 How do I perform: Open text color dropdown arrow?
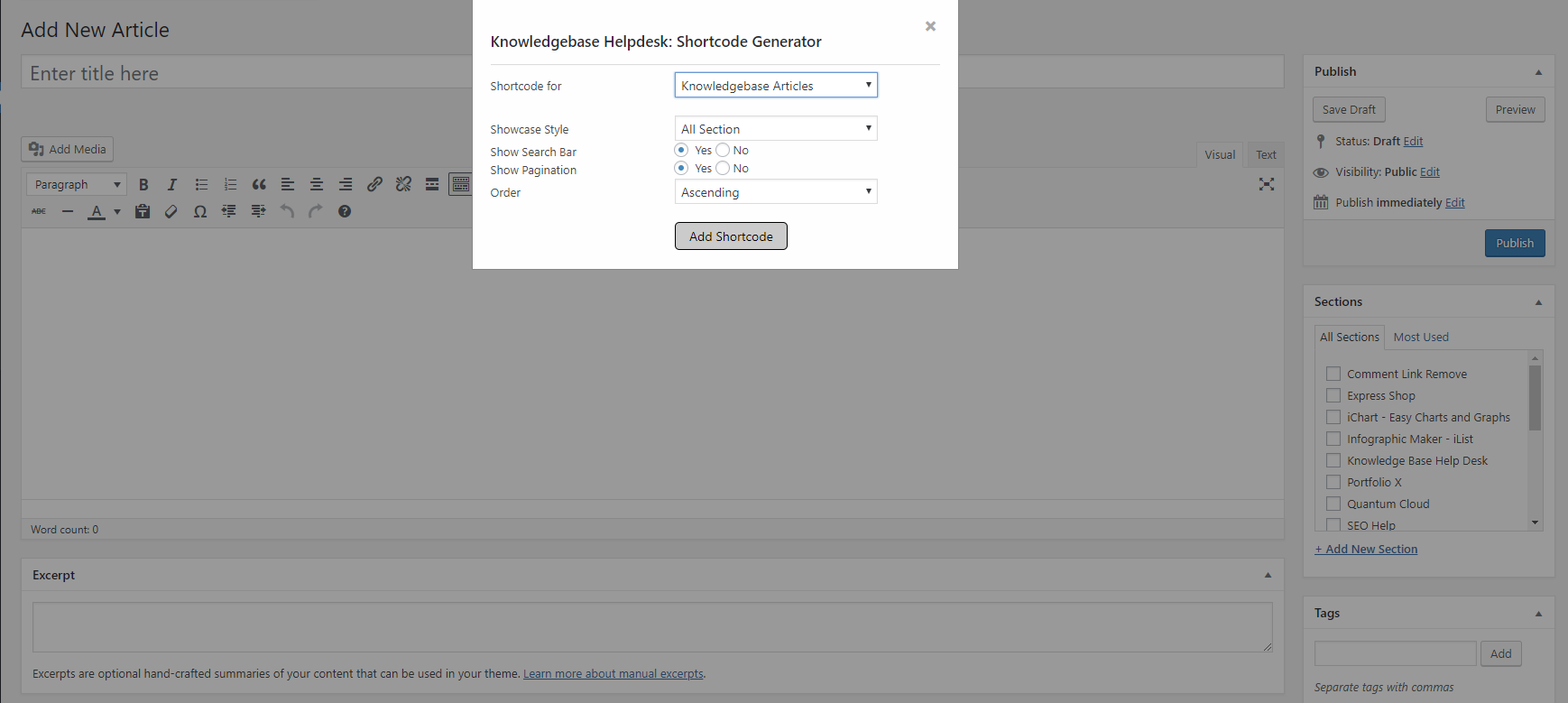pos(117,211)
